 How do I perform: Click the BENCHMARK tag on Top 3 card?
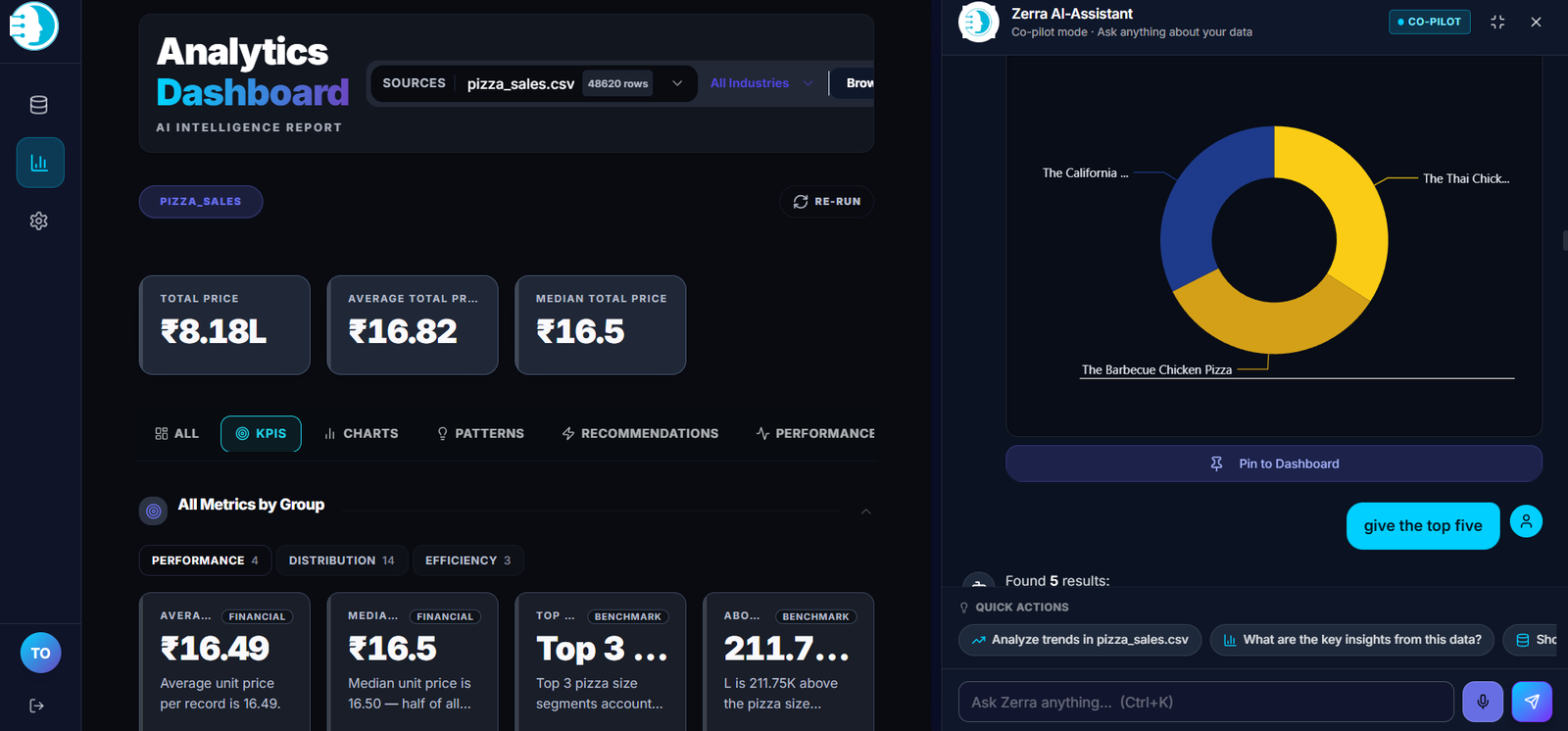[x=627, y=616]
